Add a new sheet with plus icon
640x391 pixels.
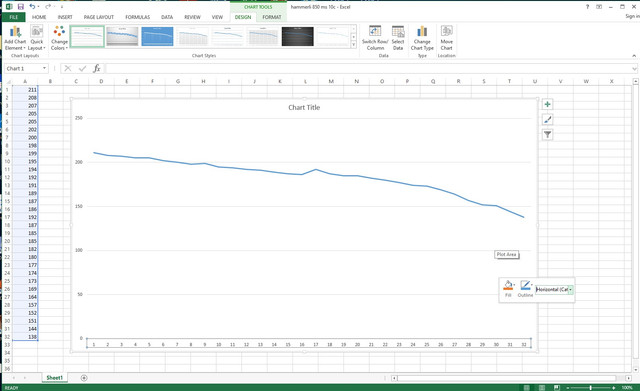pyautogui.click(x=84, y=378)
